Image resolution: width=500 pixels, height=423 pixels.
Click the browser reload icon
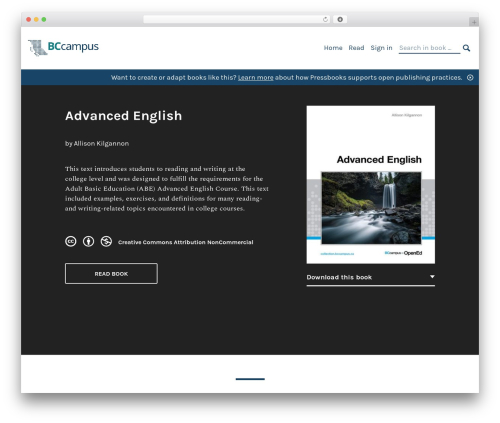click(x=325, y=20)
